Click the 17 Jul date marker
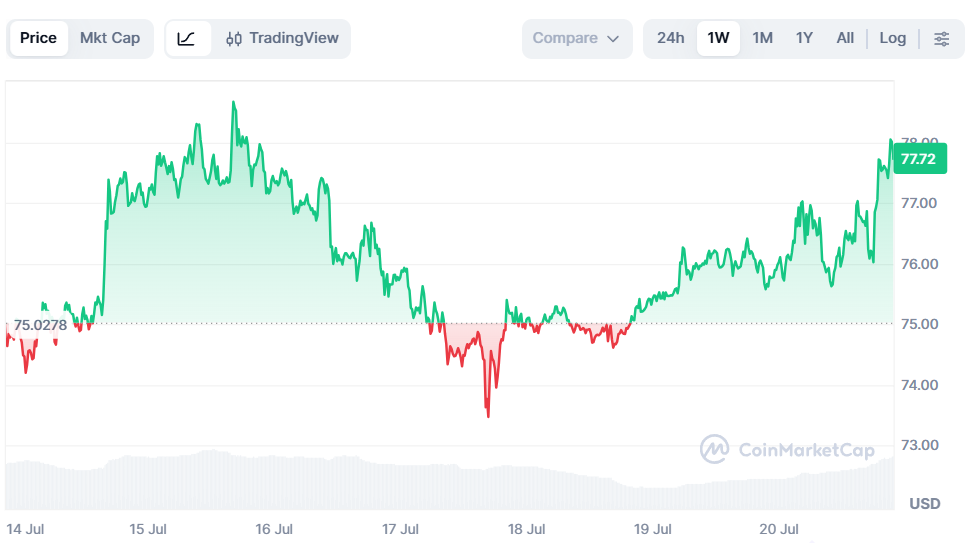 pos(401,529)
